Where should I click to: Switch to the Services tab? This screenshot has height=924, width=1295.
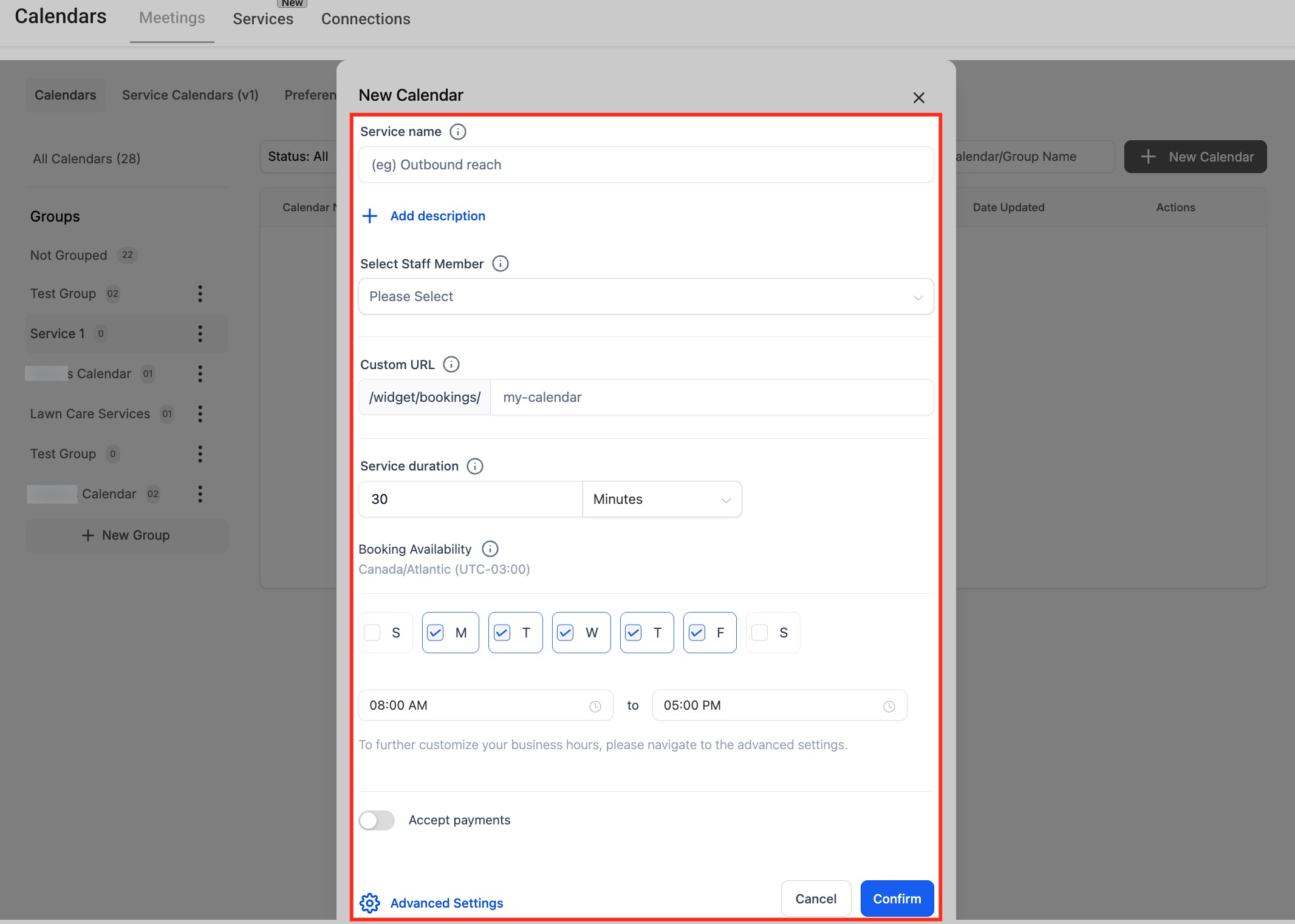point(263,19)
